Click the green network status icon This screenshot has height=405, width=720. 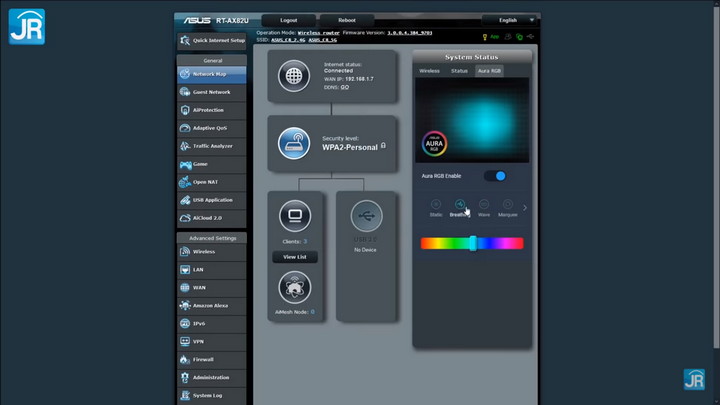pos(519,37)
